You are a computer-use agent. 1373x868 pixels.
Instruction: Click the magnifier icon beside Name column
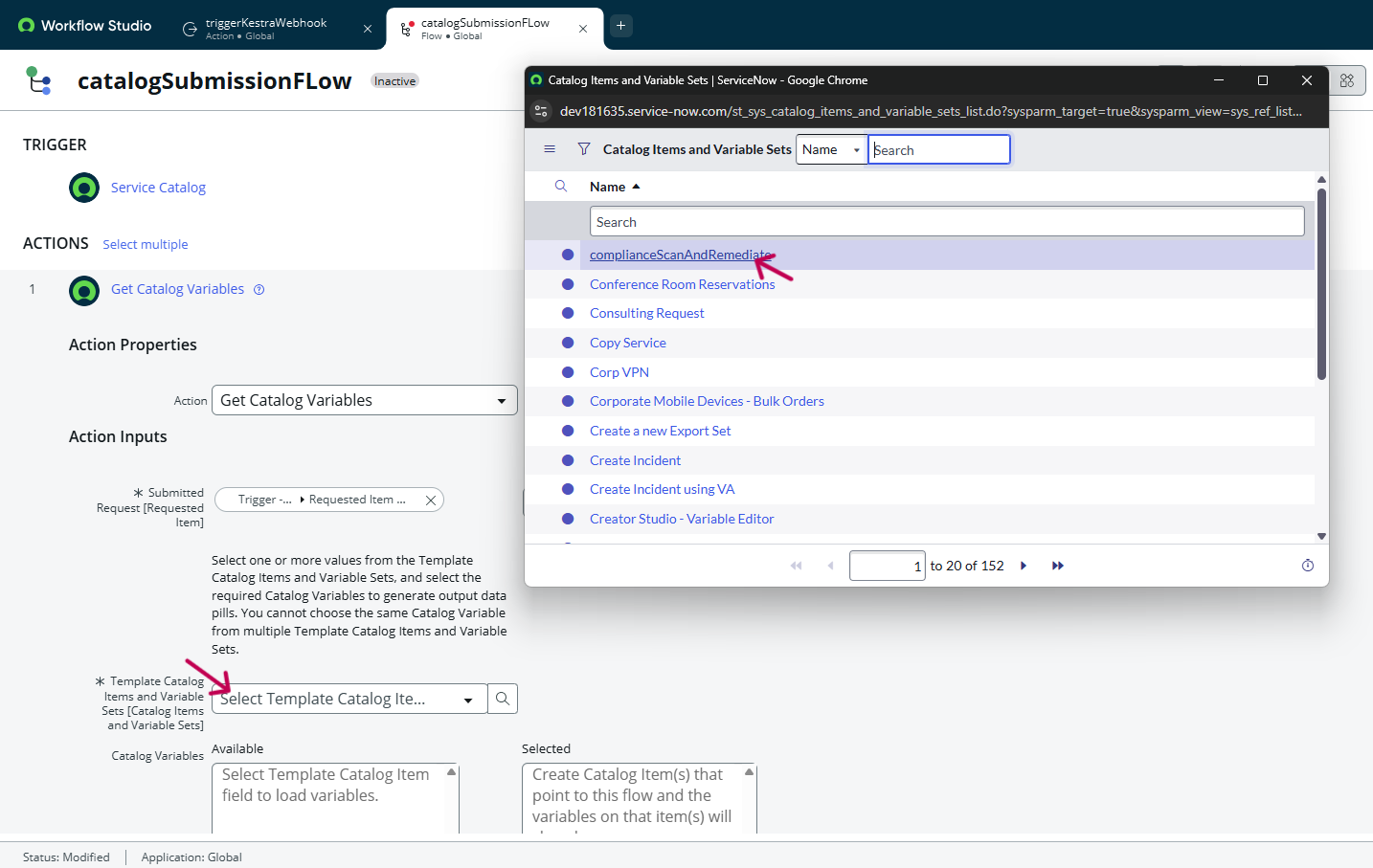(561, 187)
